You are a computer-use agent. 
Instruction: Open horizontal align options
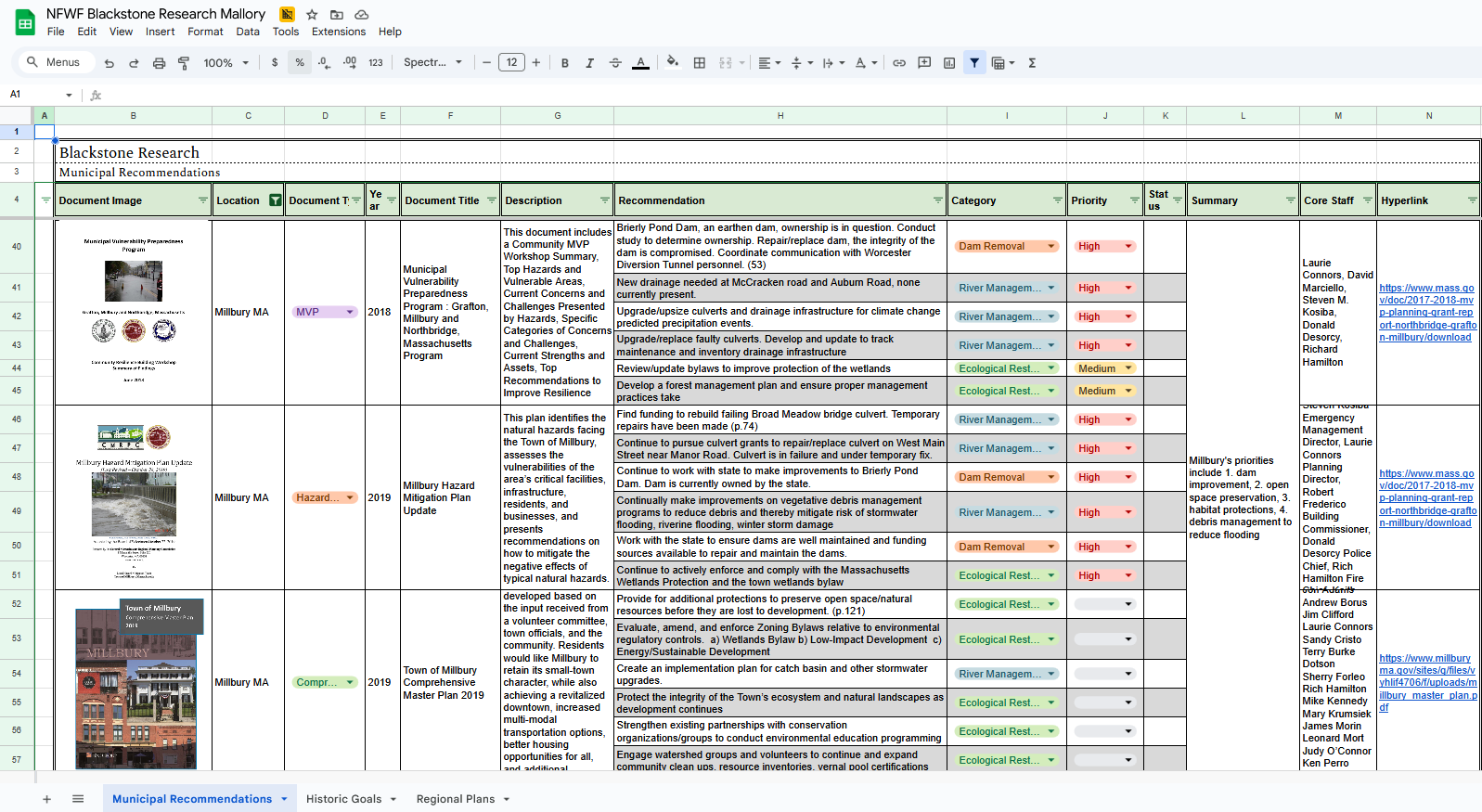[769, 63]
